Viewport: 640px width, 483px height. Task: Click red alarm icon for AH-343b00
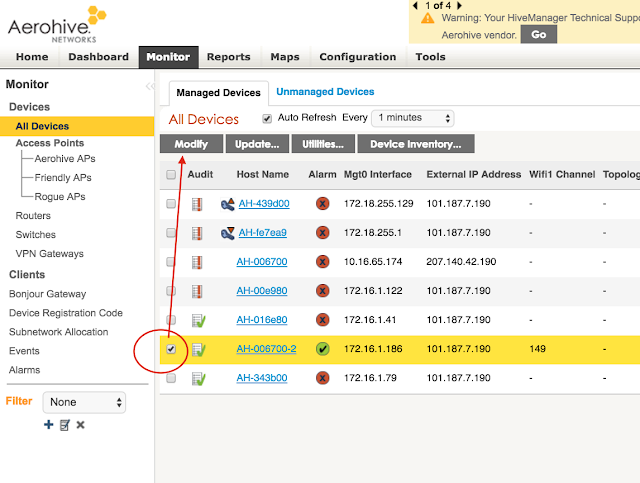tap(322, 378)
